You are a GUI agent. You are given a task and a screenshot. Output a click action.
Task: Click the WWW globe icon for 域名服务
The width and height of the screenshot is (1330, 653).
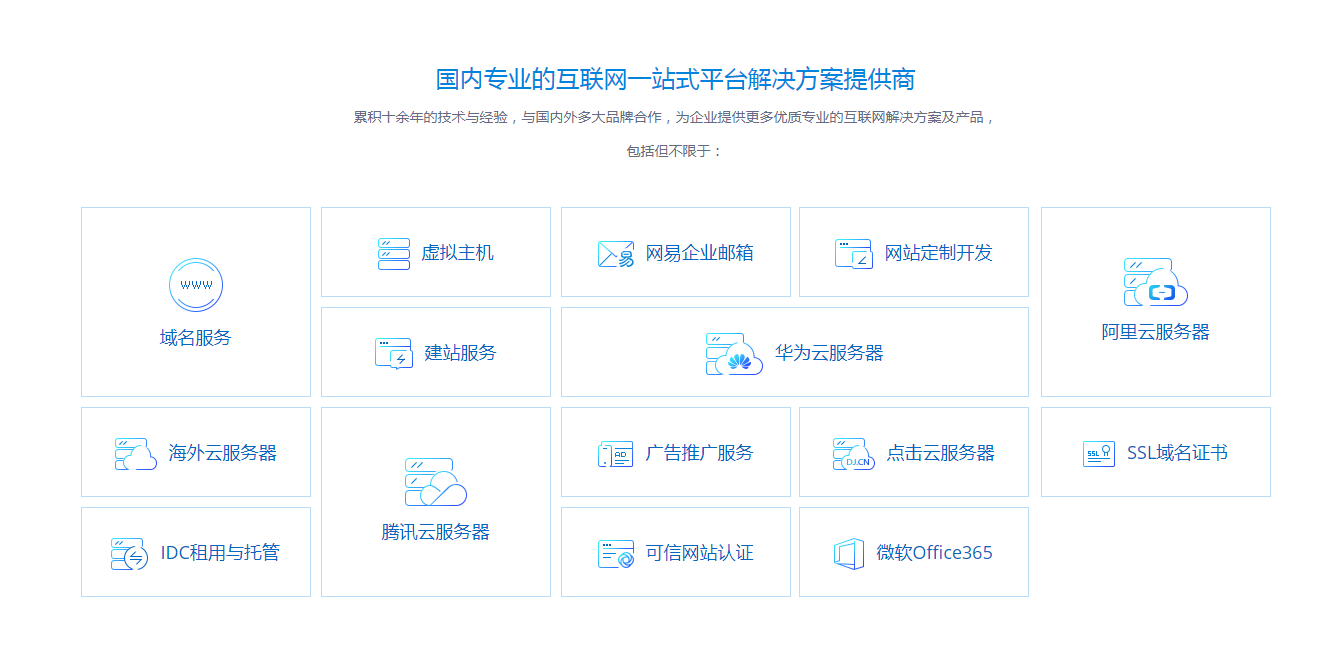point(195,285)
